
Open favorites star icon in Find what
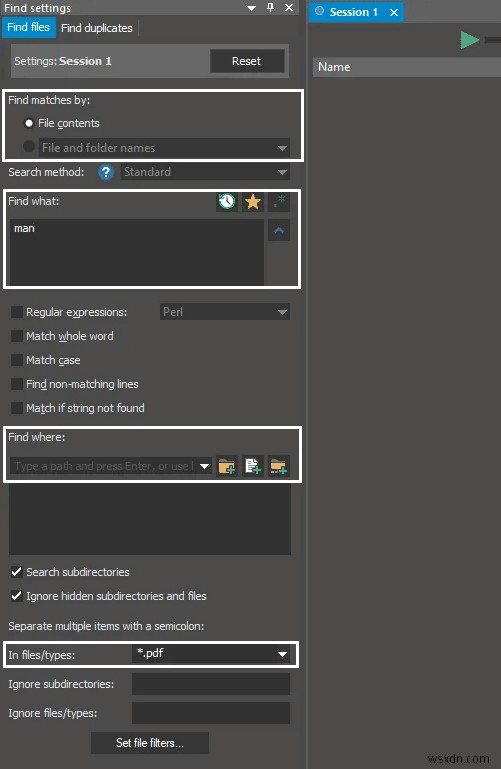click(253, 202)
